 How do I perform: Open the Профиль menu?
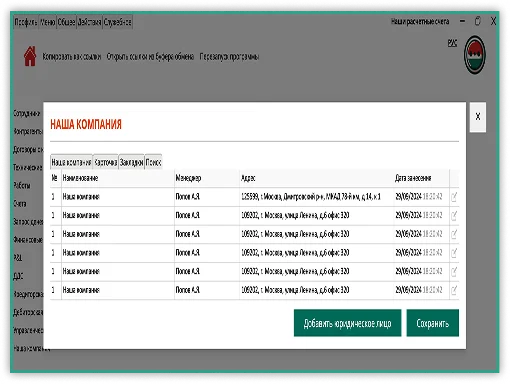click(x=26, y=22)
